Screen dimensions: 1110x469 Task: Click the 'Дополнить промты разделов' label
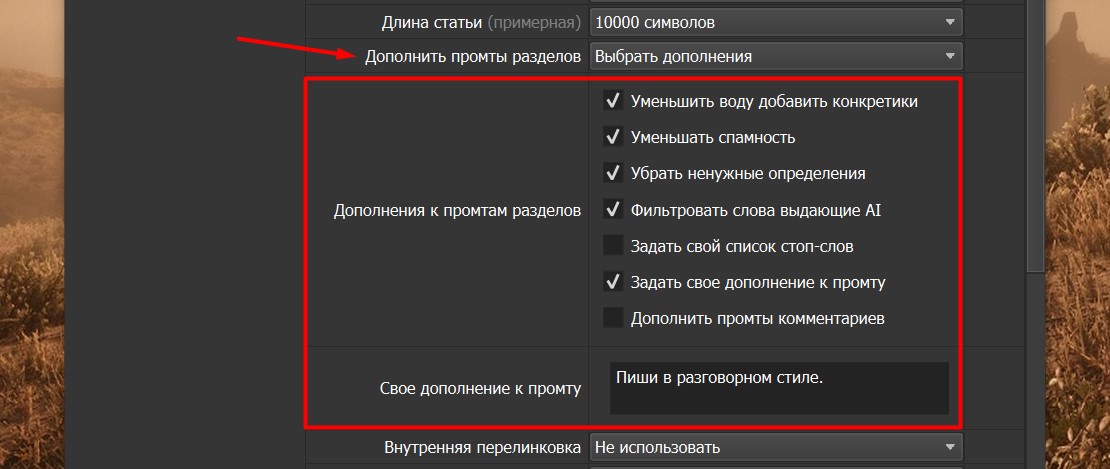point(473,57)
